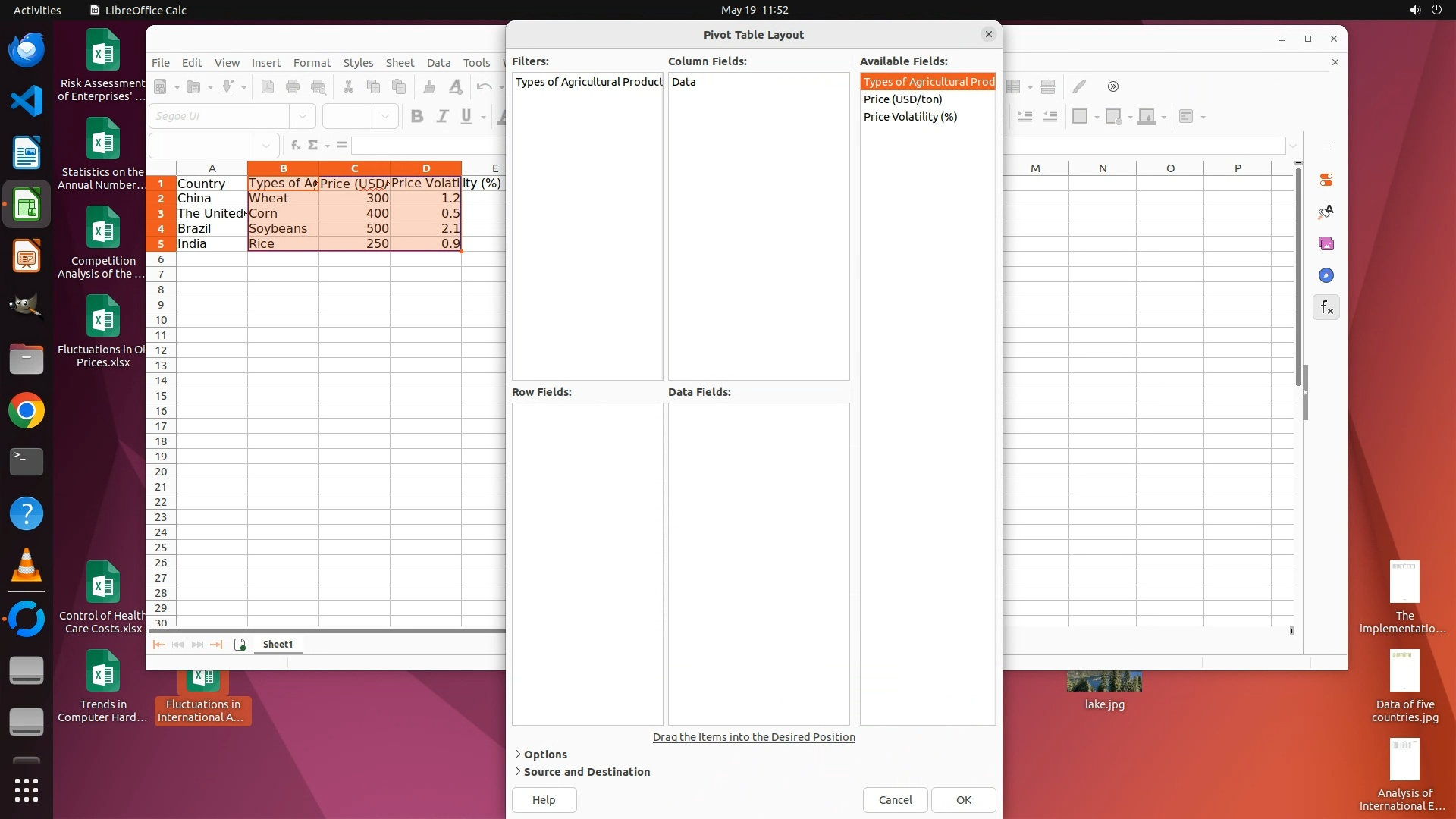Viewport: 1456px width, 819px height.
Task: Open Google Chrome from the dock
Action: pyautogui.click(x=27, y=411)
